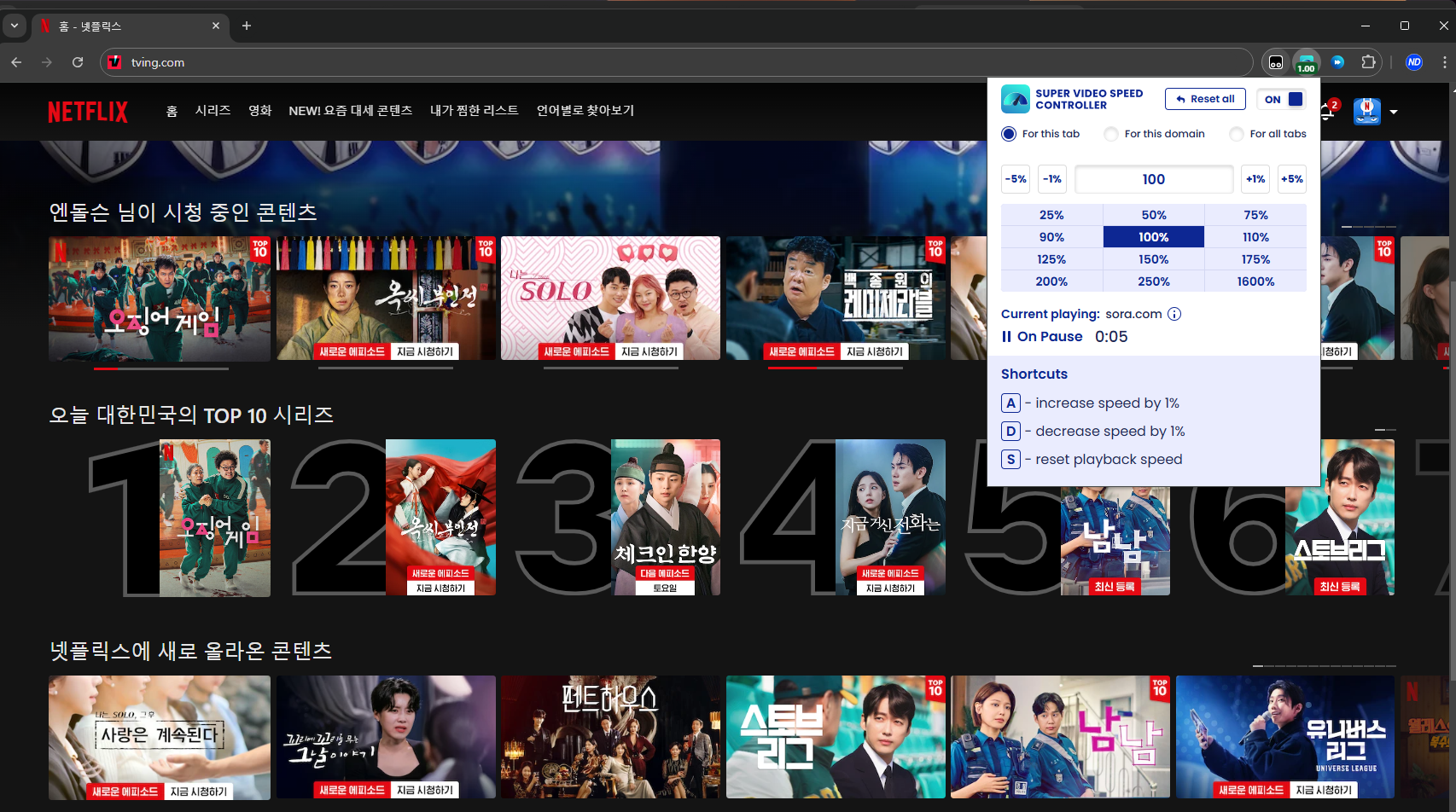The image size is (1456, 812).
Task: Click the site info icon in address bar
Action: point(114,62)
